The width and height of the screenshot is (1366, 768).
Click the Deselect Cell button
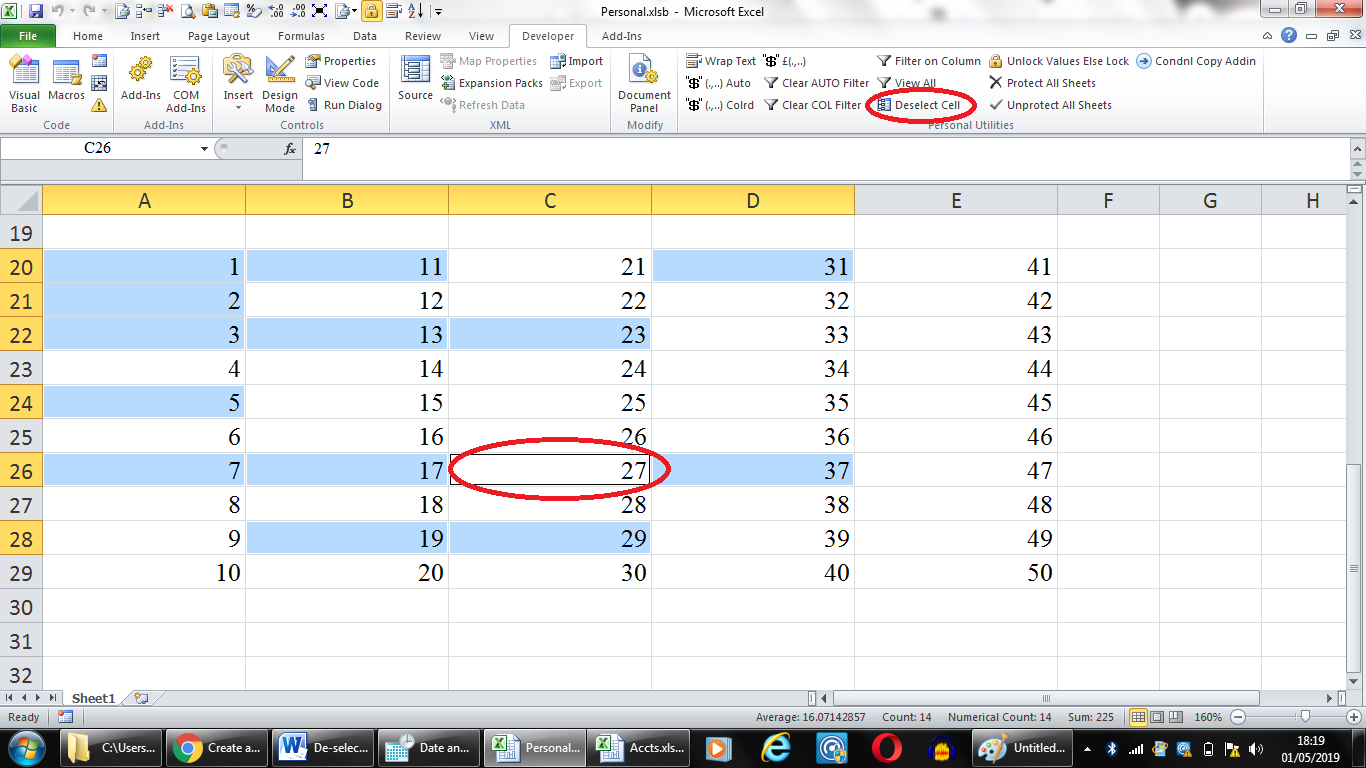918,105
